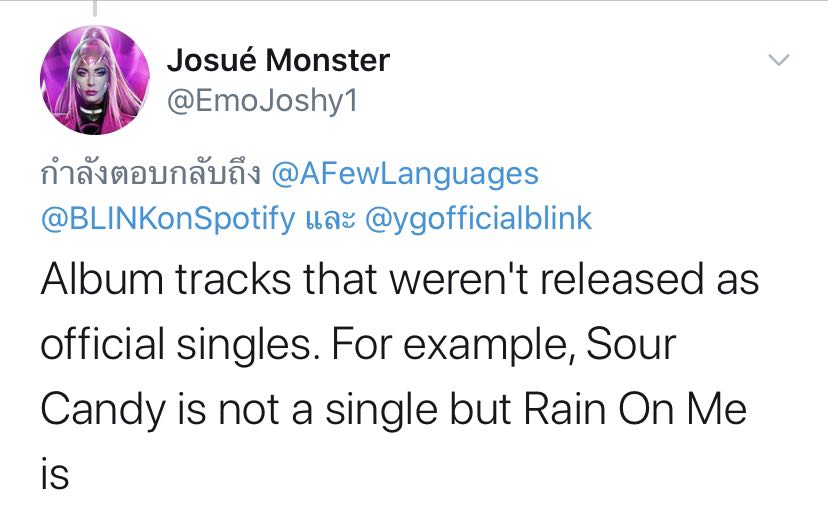Viewport: 828px width, 514px height.
Task: Click the Thai replying-to label กำลังตอบกลับถึง
Action: pyautogui.click(x=150, y=174)
